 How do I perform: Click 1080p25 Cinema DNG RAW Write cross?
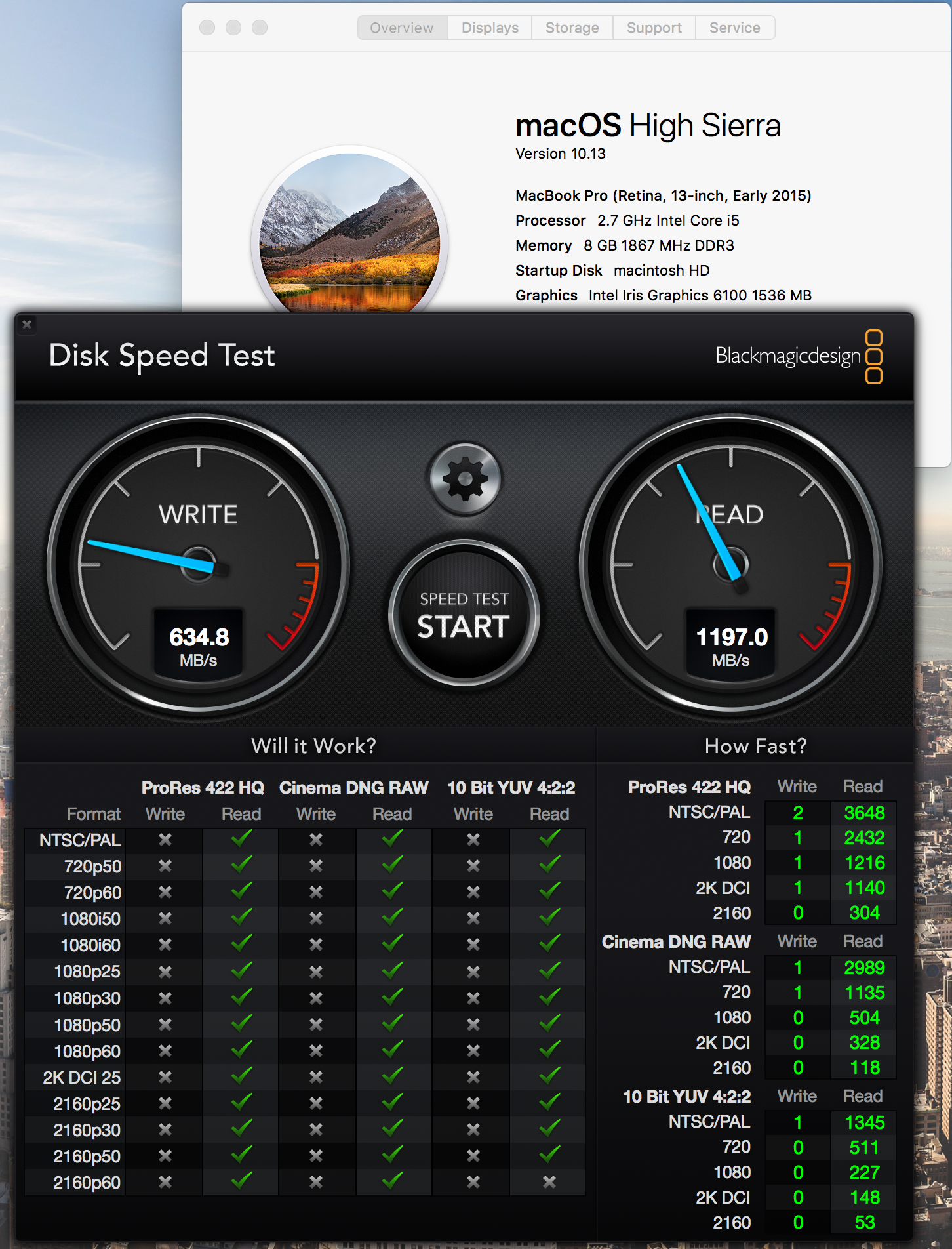[x=316, y=972]
